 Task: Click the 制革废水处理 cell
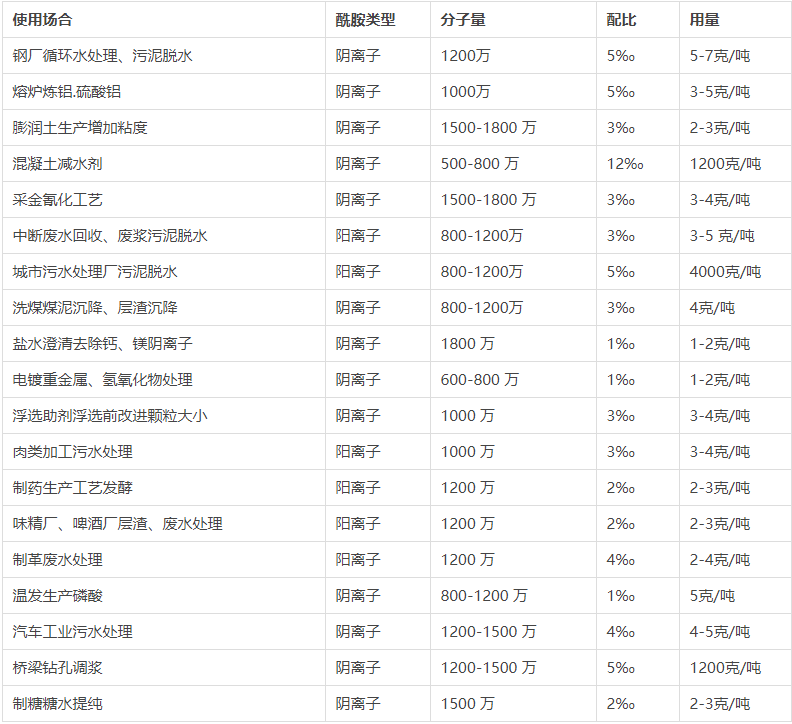click(x=58, y=560)
